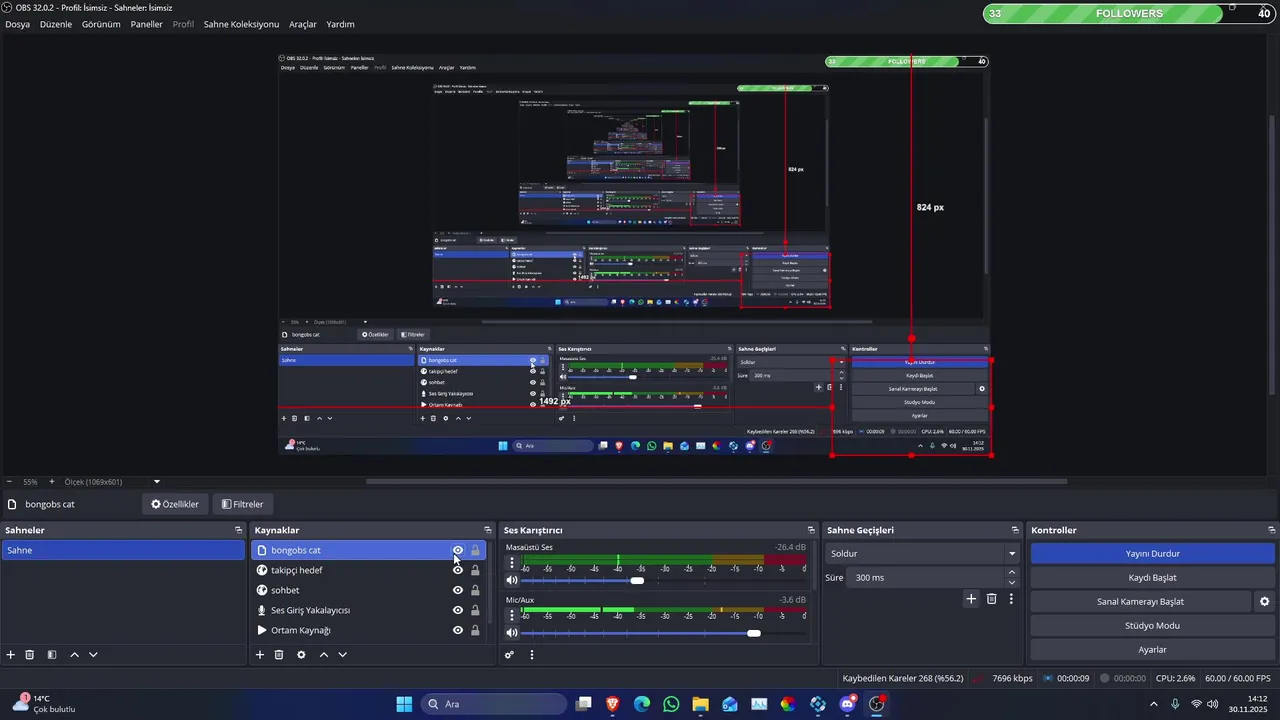Image resolution: width=1280 pixels, height=720 pixels.
Task: Open Ses Karıştırıcı bottom options menu dots
Action: coord(532,655)
